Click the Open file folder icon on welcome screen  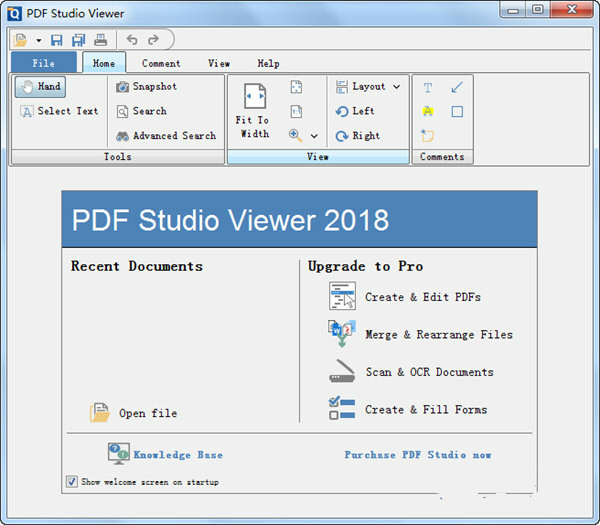pyautogui.click(x=99, y=412)
